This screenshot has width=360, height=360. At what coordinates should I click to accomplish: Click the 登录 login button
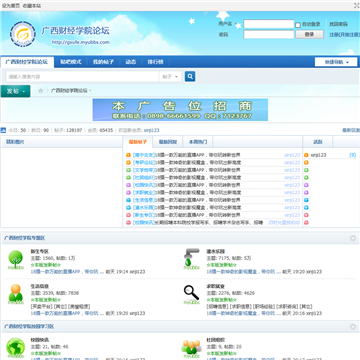[x=309, y=34]
